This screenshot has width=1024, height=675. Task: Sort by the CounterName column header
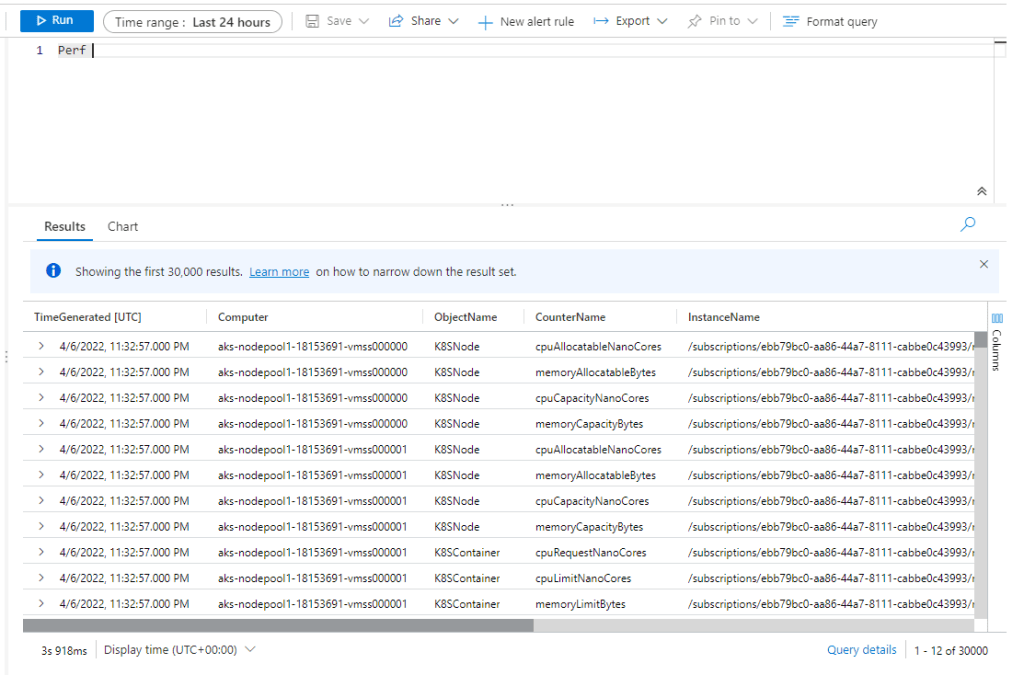[570, 317]
